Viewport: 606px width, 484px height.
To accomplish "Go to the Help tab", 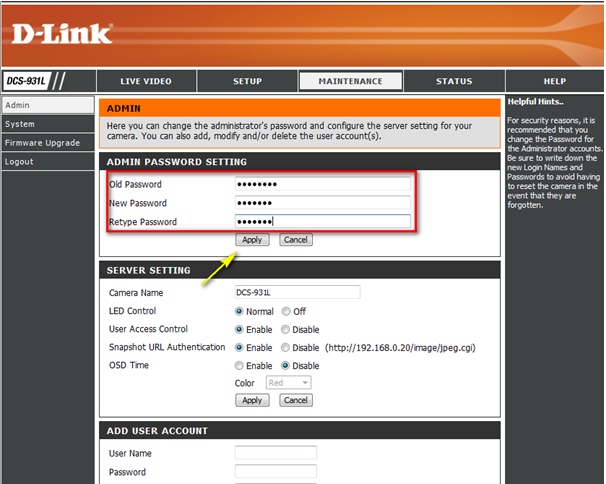I will coord(554,81).
